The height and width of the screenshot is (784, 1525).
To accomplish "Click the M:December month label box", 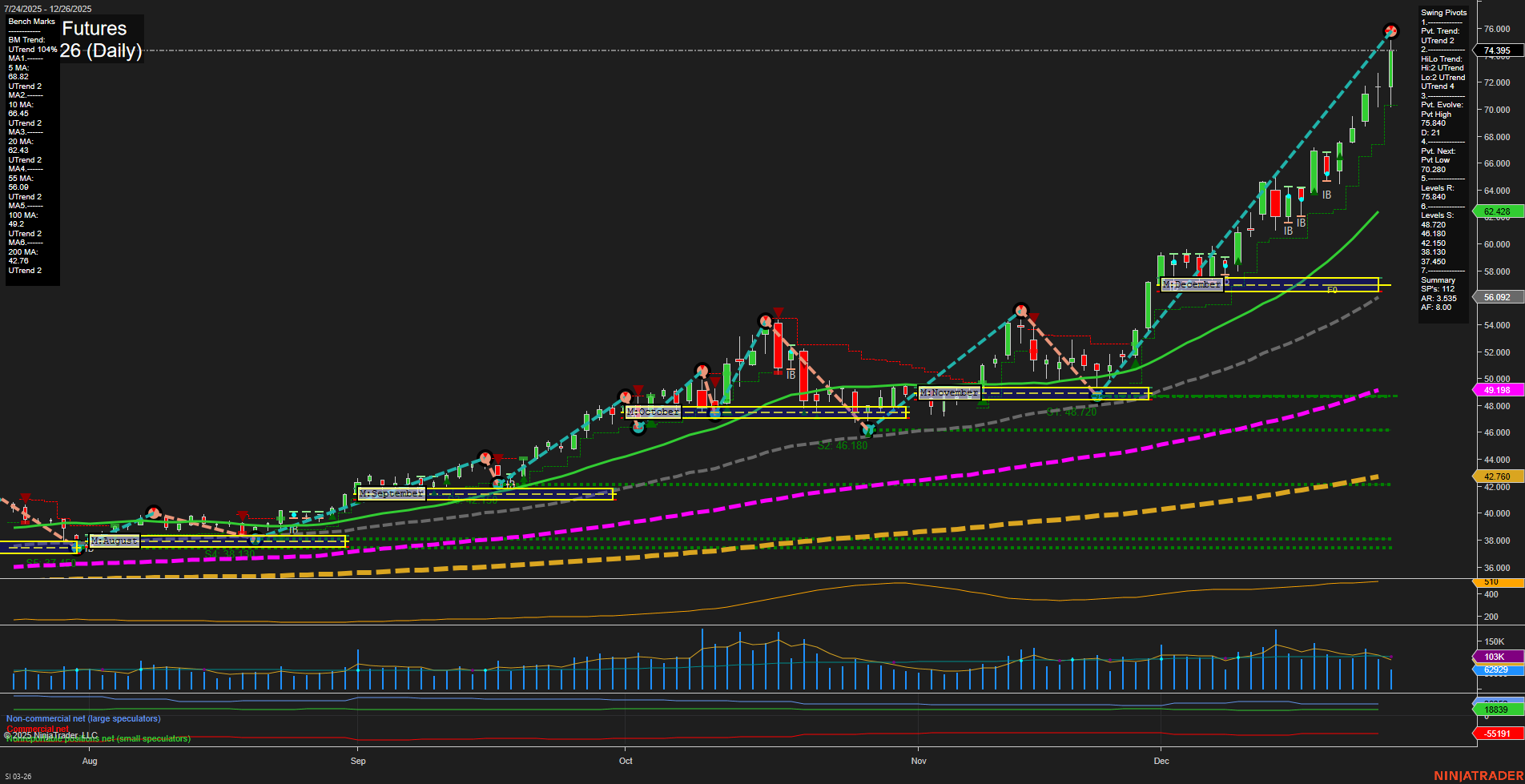I will pyautogui.click(x=1193, y=284).
